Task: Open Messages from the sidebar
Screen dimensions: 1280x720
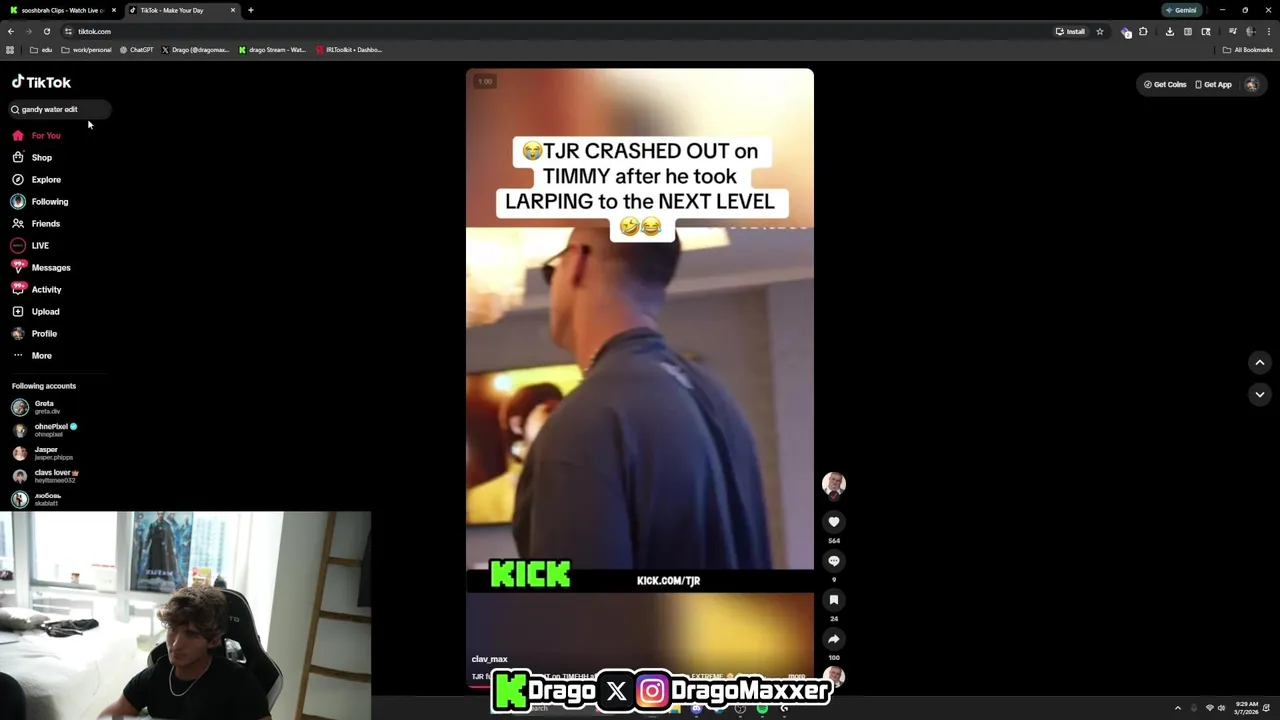Action: (41, 267)
